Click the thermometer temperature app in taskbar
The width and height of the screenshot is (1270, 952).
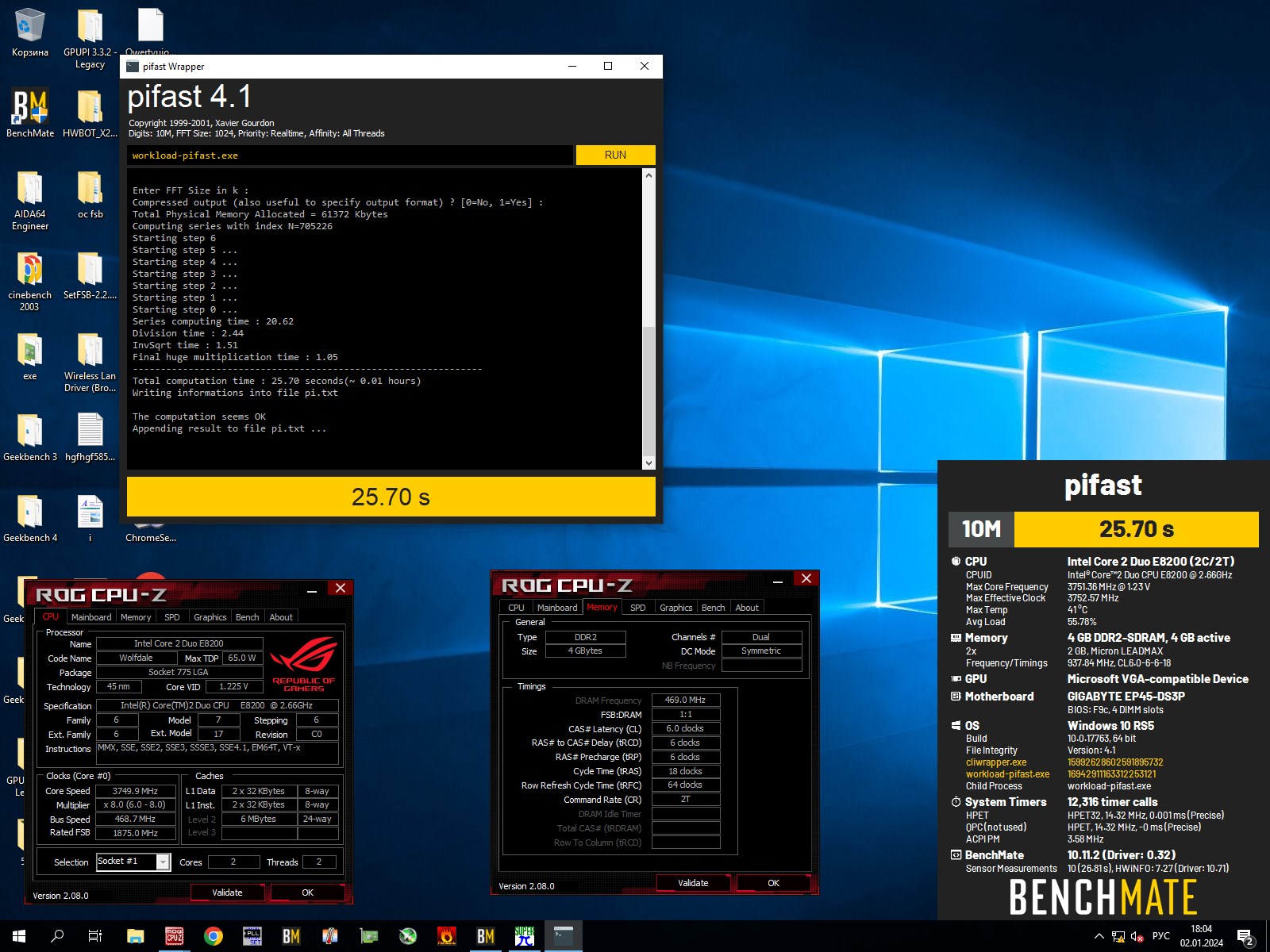tap(330, 936)
